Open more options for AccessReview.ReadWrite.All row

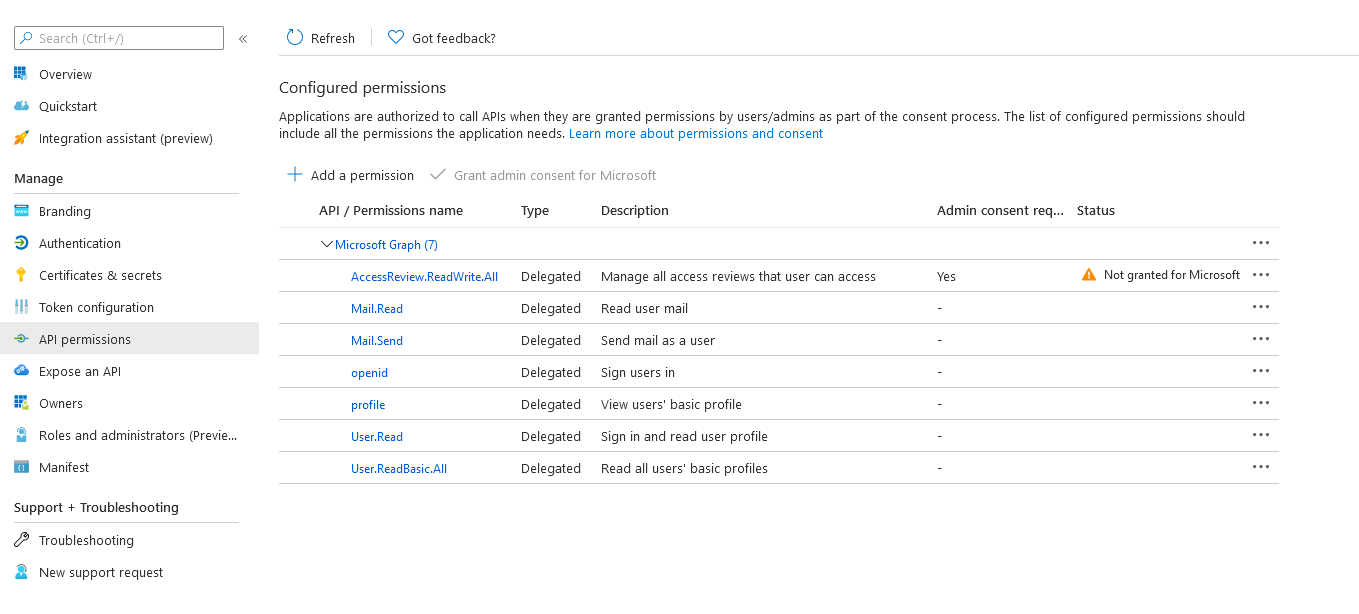click(1261, 275)
